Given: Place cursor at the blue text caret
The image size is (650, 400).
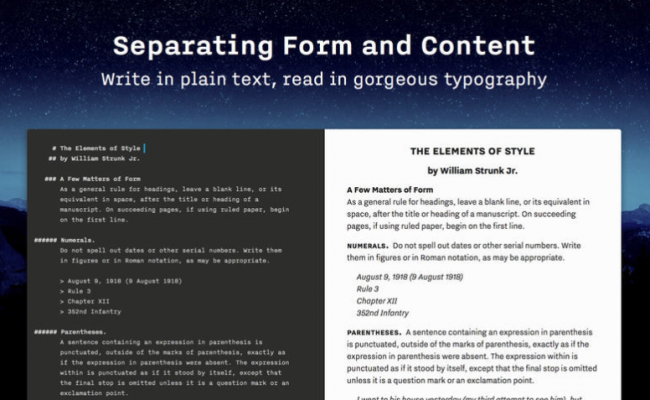Looking at the screenshot, I should [x=144, y=148].
